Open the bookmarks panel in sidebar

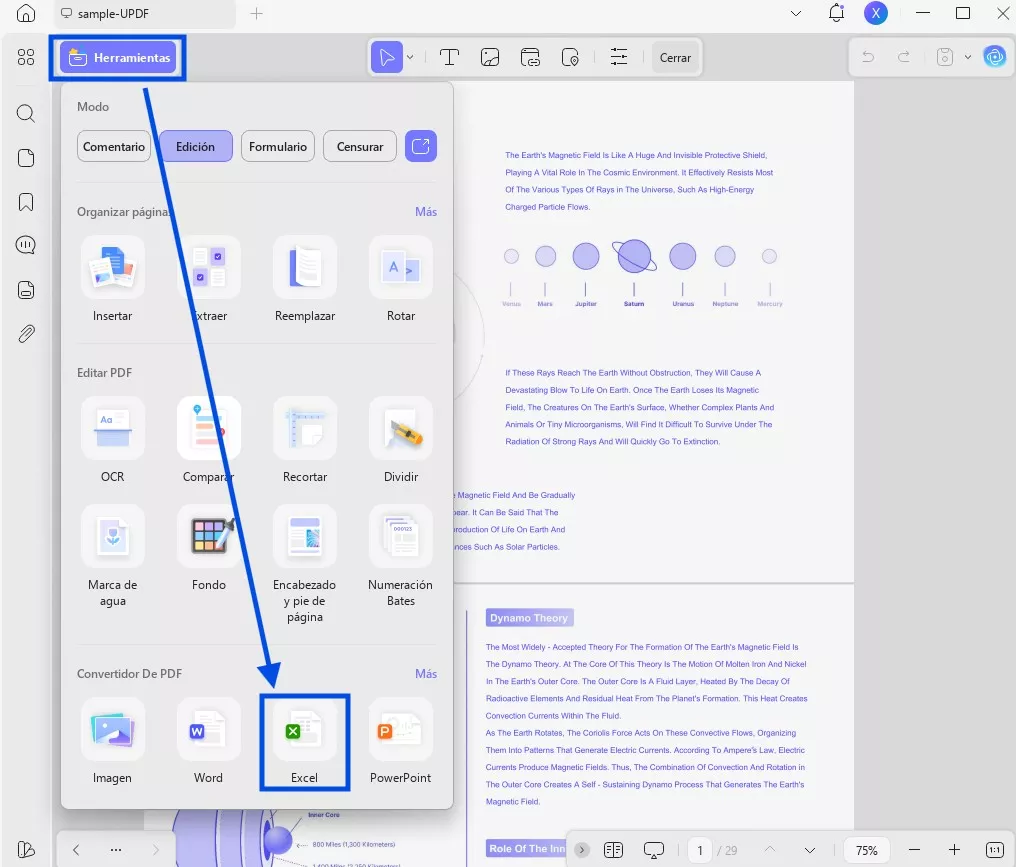(x=26, y=202)
